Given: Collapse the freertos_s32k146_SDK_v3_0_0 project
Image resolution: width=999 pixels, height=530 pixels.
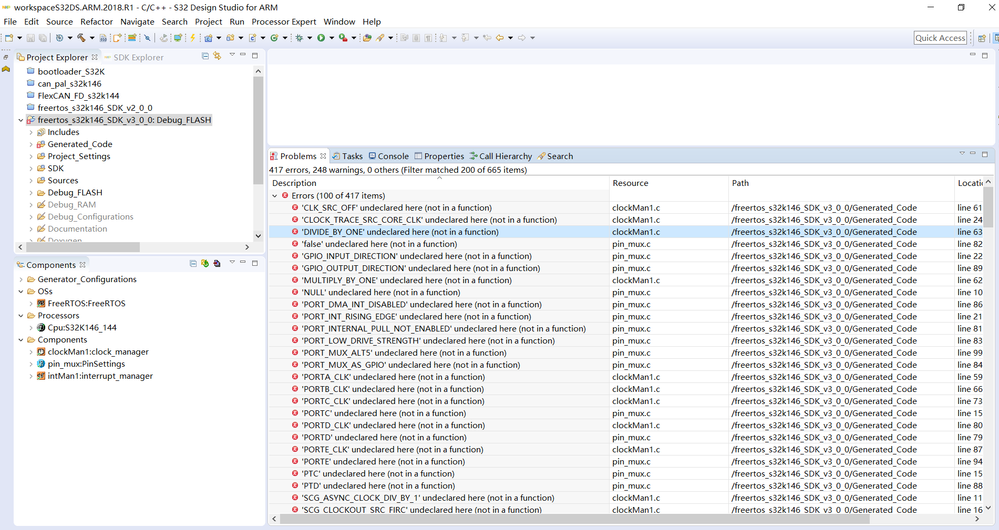Looking at the screenshot, I should click(20, 120).
